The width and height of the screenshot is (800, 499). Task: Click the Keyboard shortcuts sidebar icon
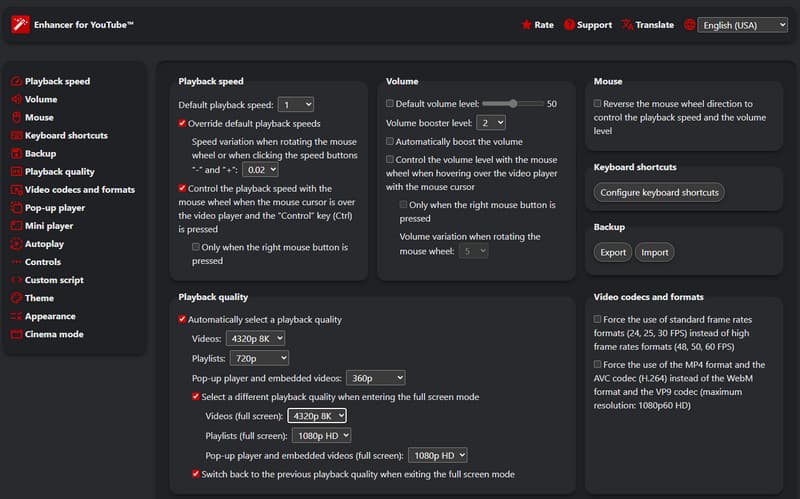pyautogui.click(x=16, y=135)
